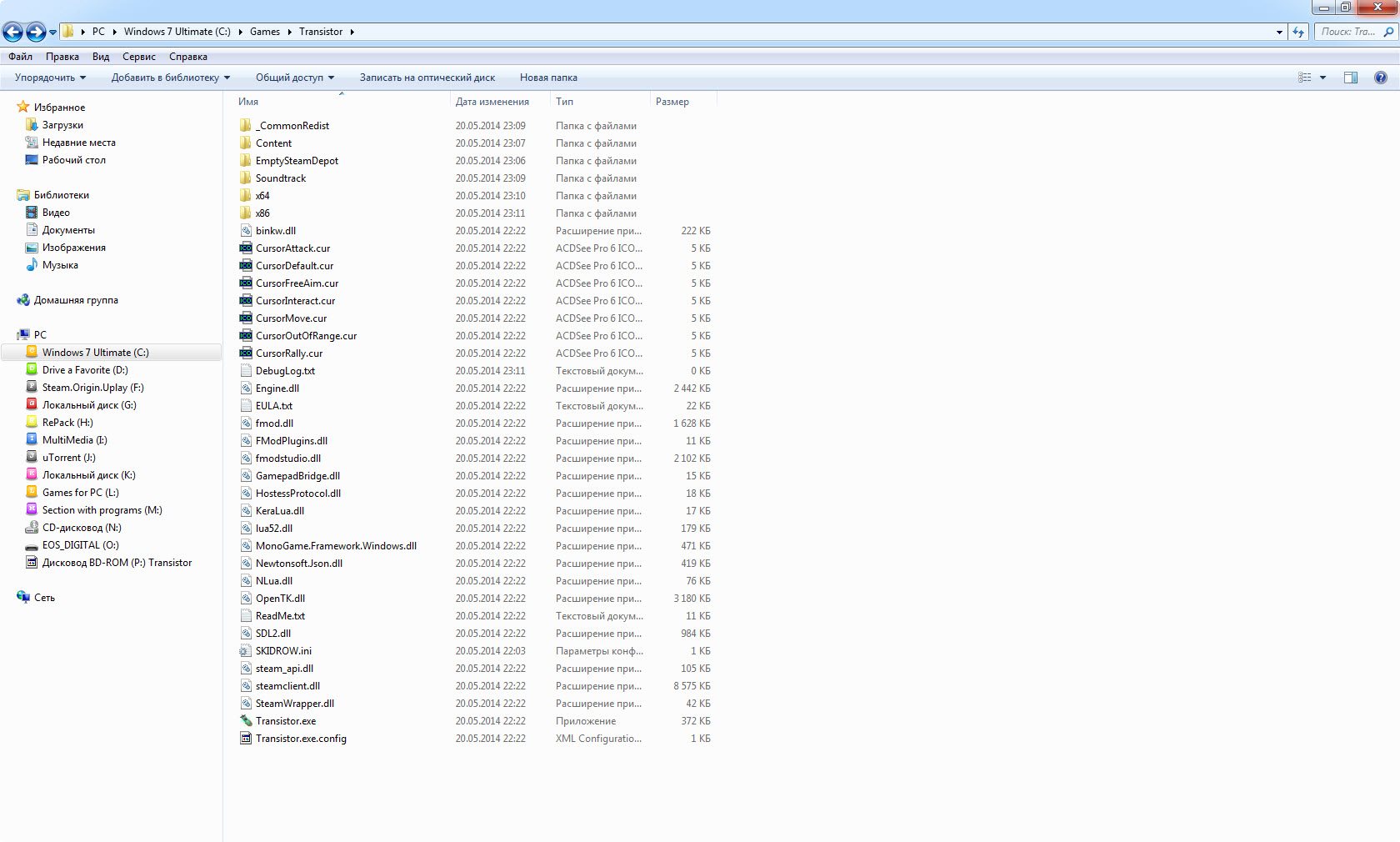Toggle the preview pane icon

(1351, 78)
